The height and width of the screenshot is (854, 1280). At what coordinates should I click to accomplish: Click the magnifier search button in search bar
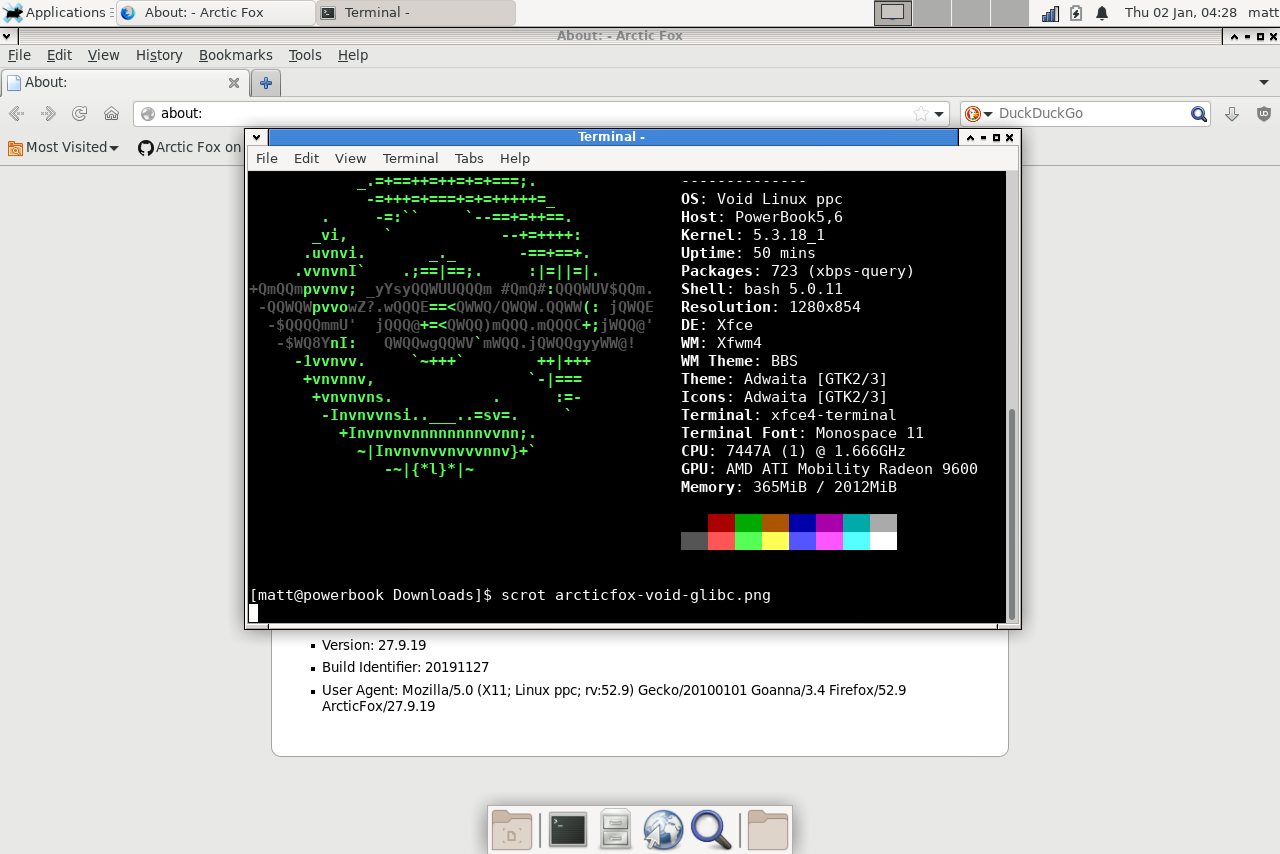tap(1199, 114)
